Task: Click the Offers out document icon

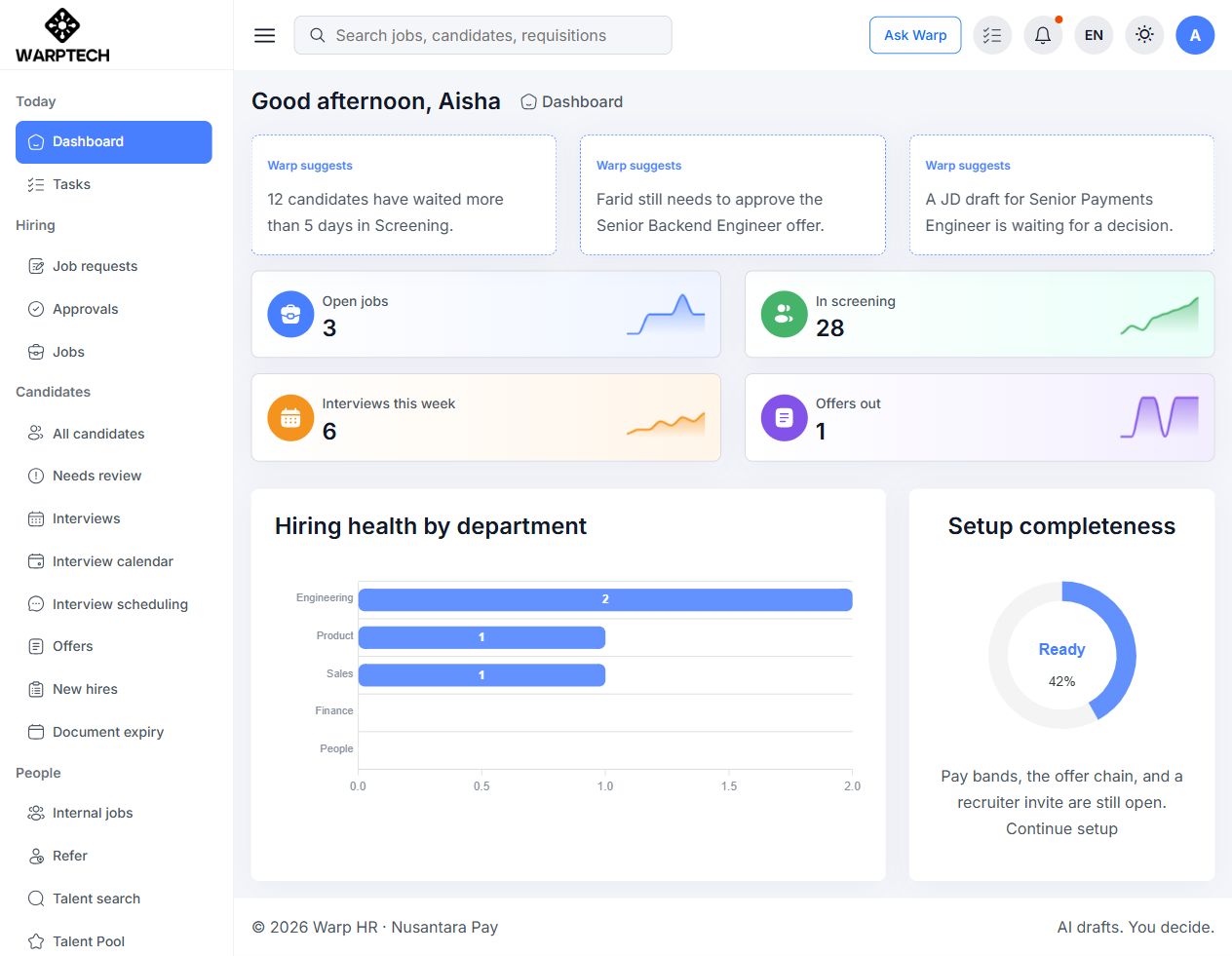Action: tap(784, 418)
